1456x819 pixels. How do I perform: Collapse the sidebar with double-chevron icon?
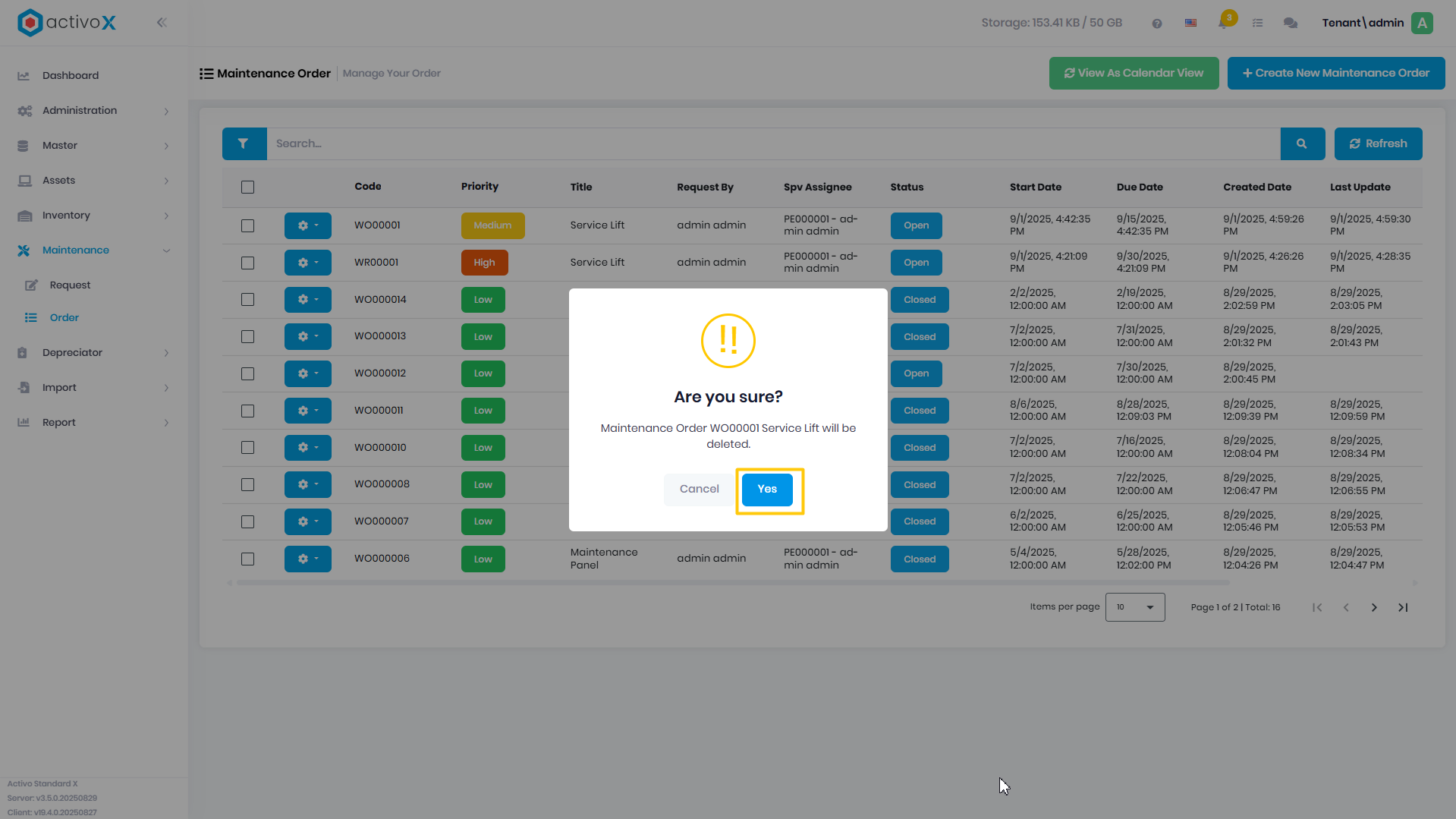(x=162, y=23)
